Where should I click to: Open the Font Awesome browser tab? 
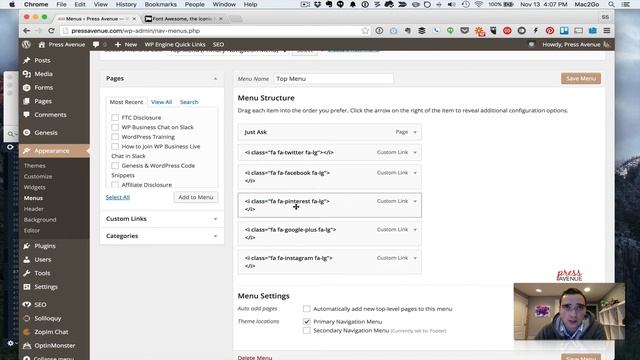182,19
